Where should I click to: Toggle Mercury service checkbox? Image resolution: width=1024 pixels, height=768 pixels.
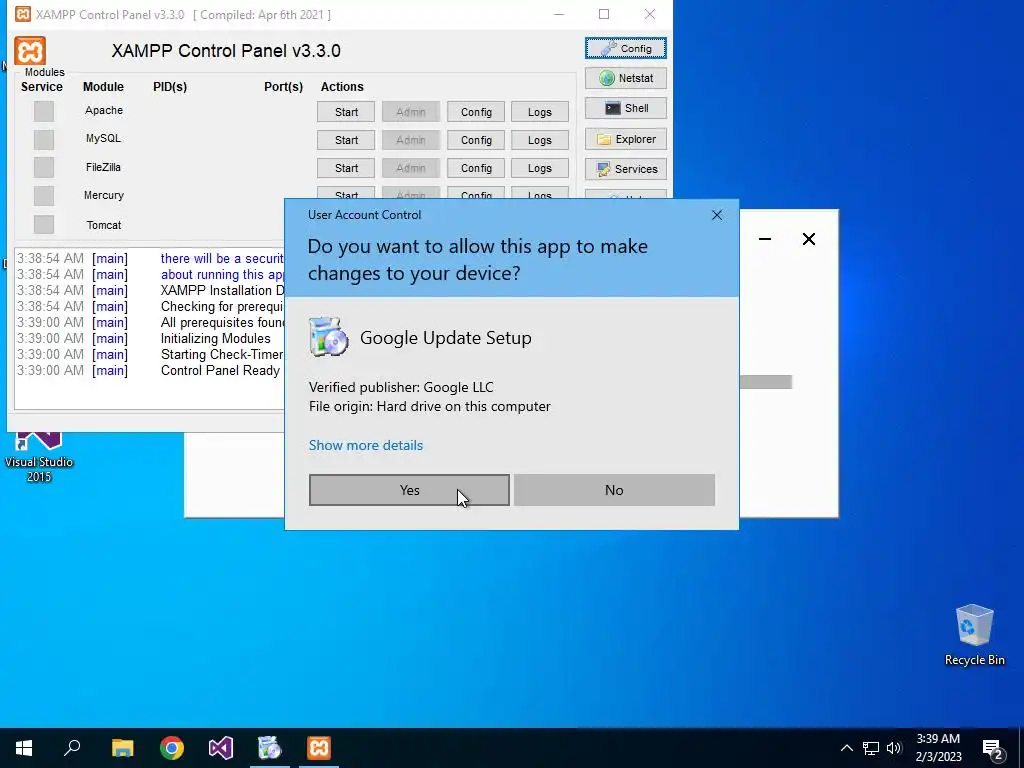pos(44,195)
